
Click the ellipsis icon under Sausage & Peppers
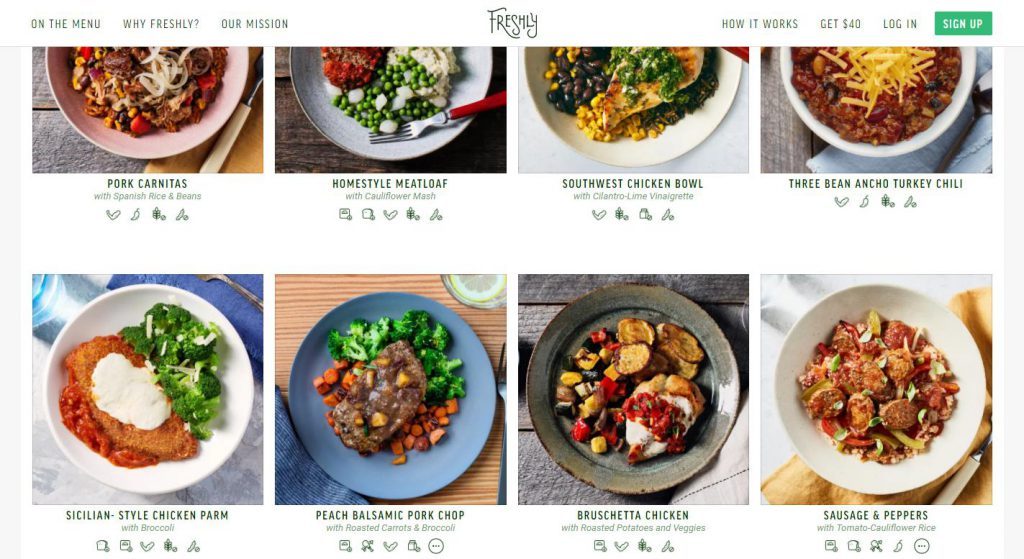pyautogui.click(x=921, y=546)
